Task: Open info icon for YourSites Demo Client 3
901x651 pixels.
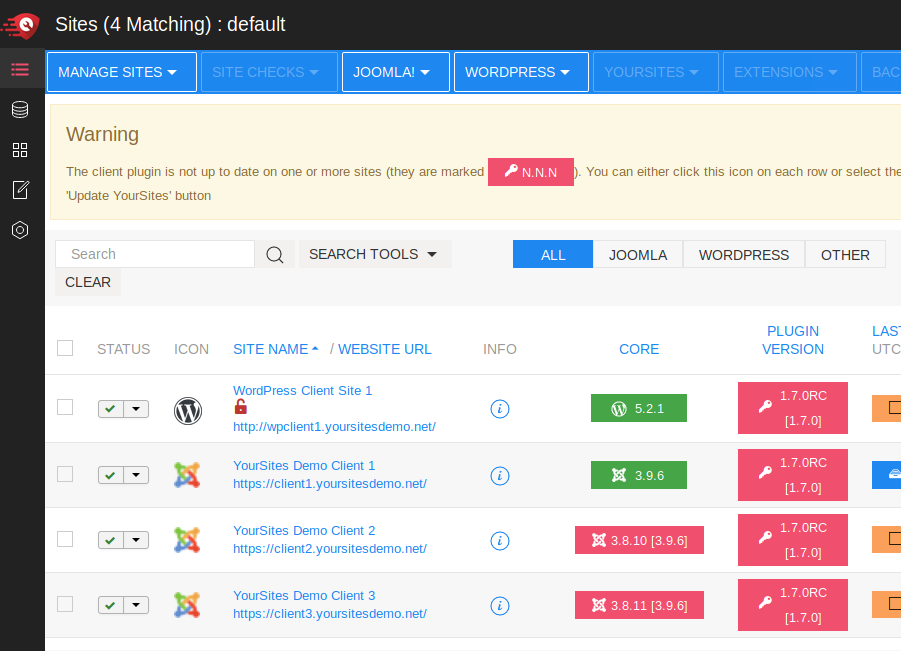Action: (x=500, y=606)
